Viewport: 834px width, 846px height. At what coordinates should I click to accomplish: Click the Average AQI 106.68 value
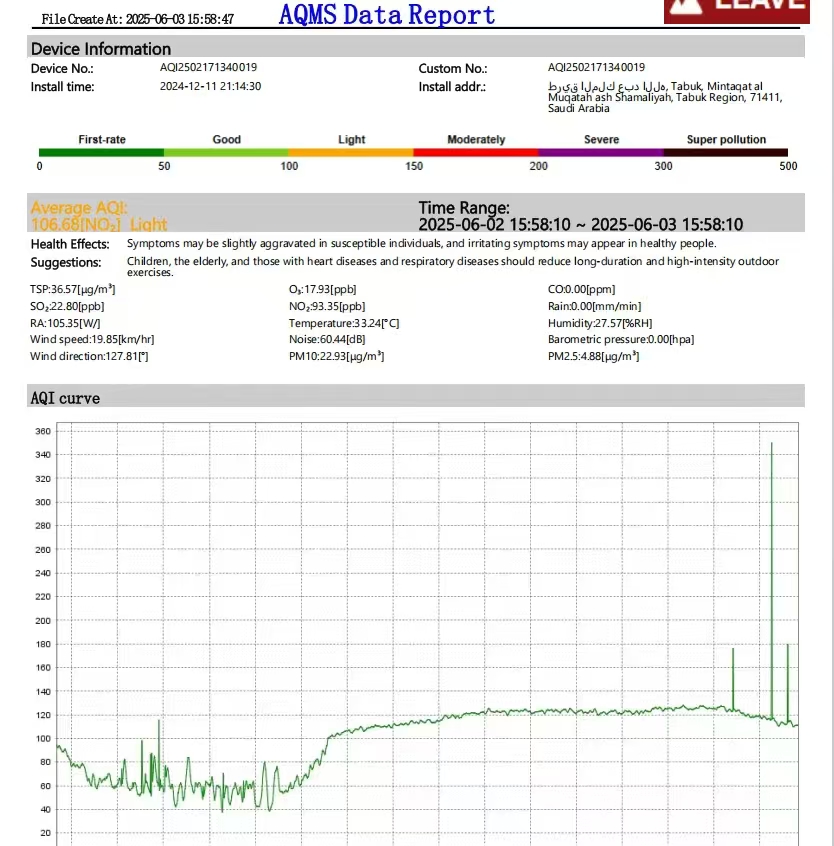(x=99, y=225)
